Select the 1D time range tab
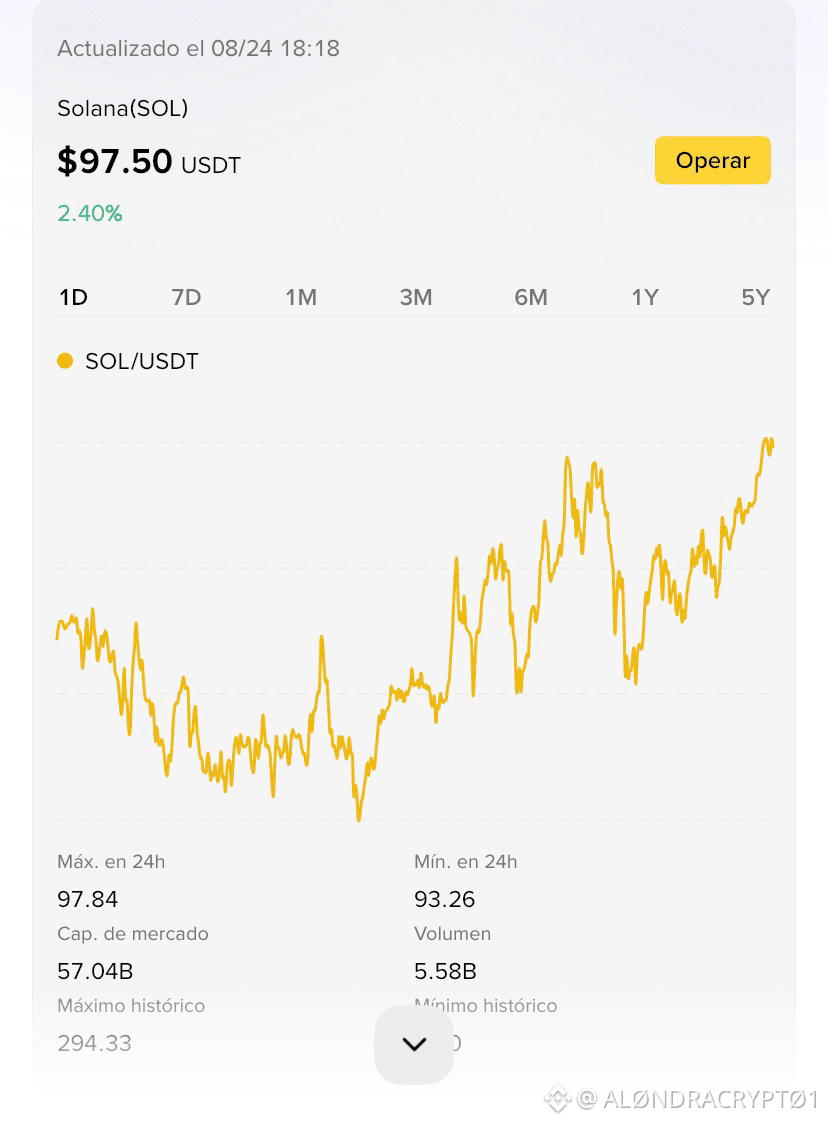 click(x=73, y=297)
